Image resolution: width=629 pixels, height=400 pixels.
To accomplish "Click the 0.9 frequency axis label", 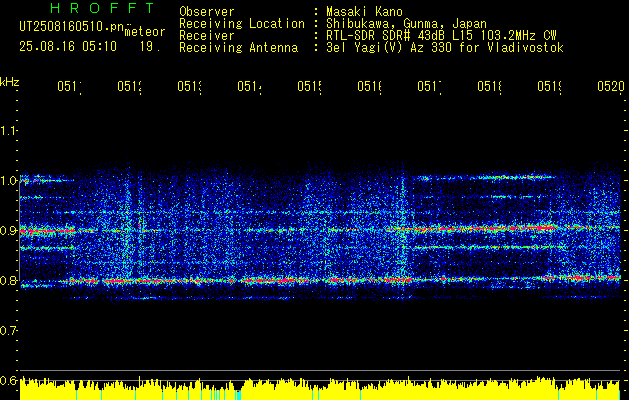I will point(8,231).
